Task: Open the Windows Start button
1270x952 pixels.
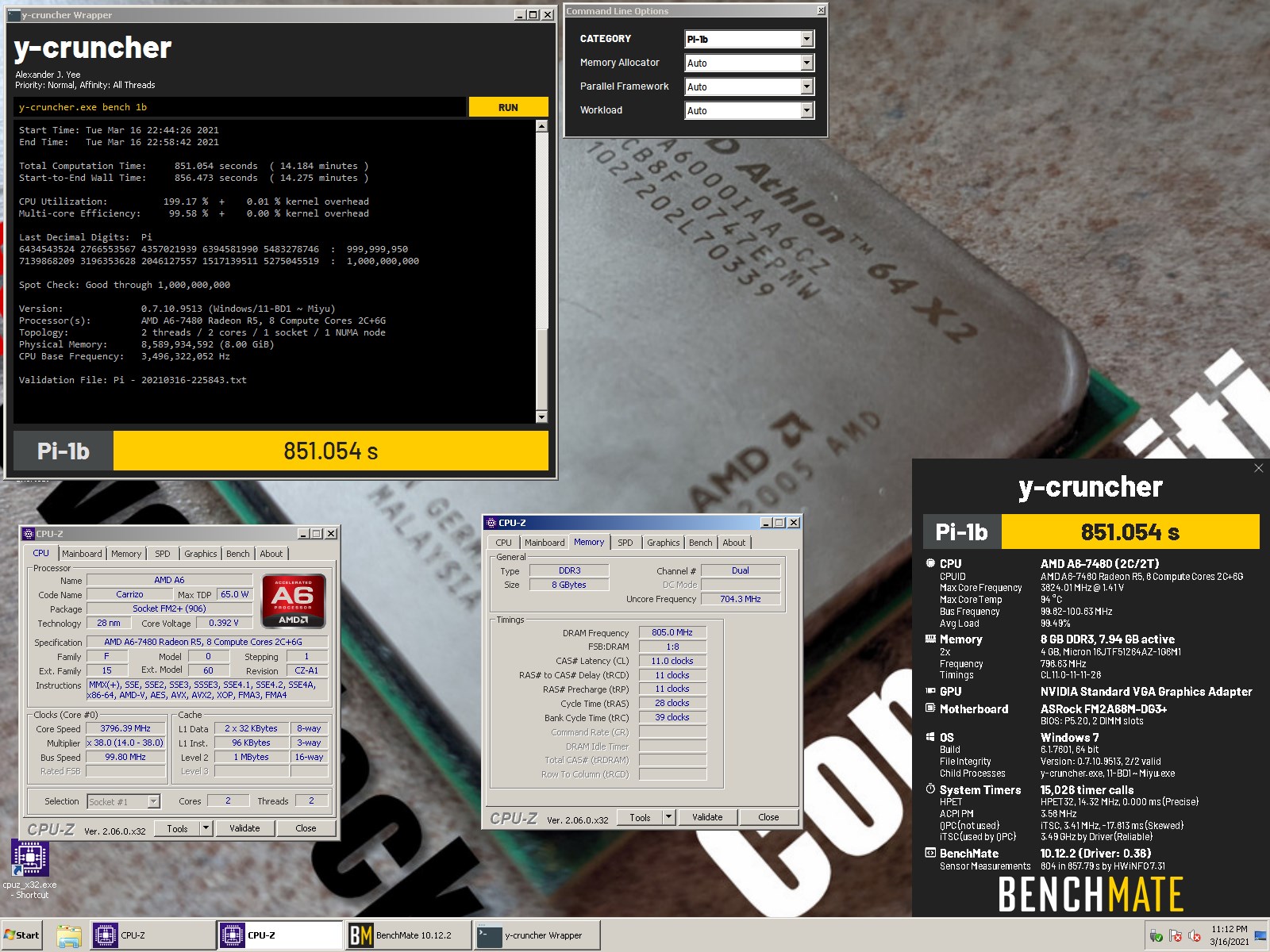Action: coord(21,935)
